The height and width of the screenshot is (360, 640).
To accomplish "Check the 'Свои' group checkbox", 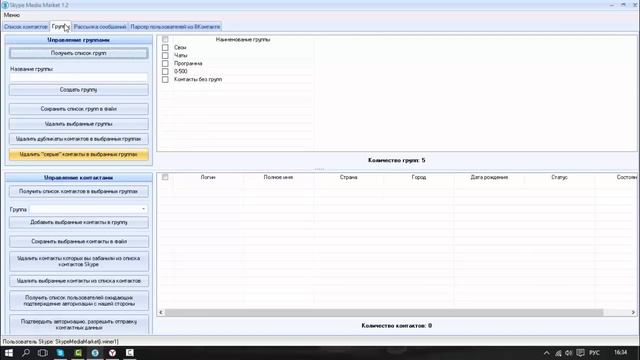I will pos(165,47).
